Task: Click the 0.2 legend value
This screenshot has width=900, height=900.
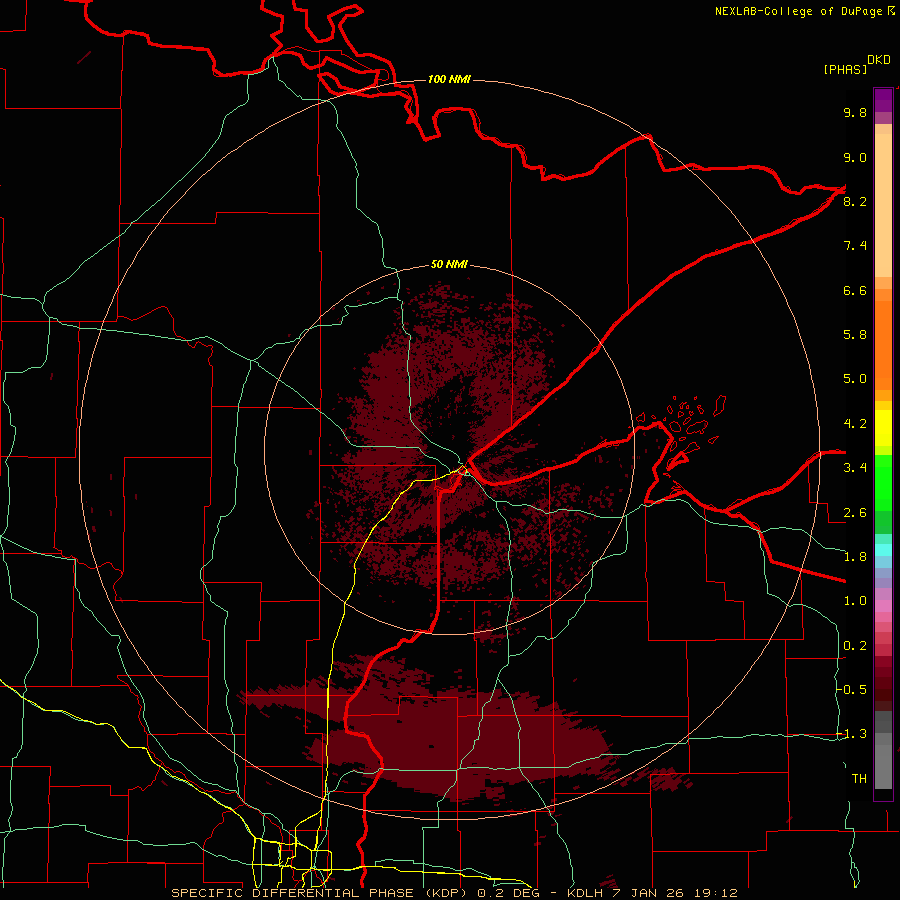Action: coord(855,645)
